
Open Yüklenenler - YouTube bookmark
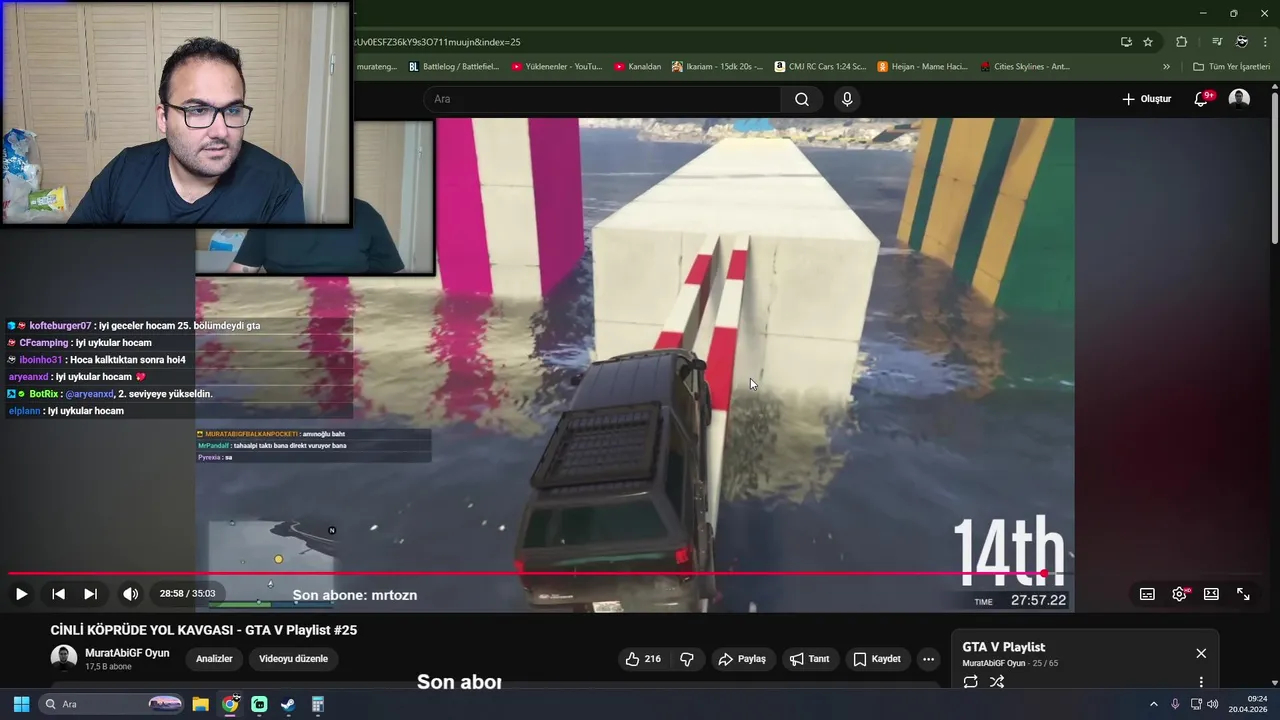[556, 67]
